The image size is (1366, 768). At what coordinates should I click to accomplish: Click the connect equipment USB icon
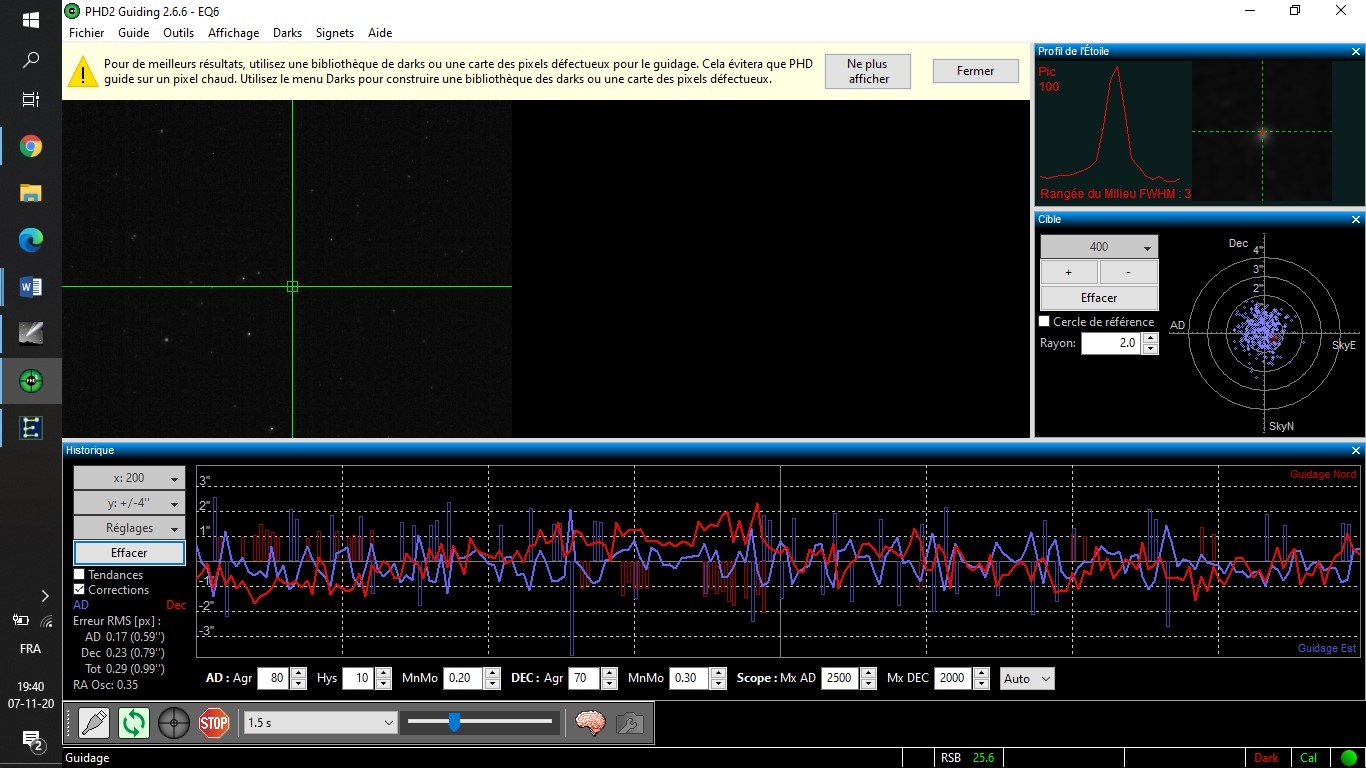pyautogui.click(x=94, y=722)
